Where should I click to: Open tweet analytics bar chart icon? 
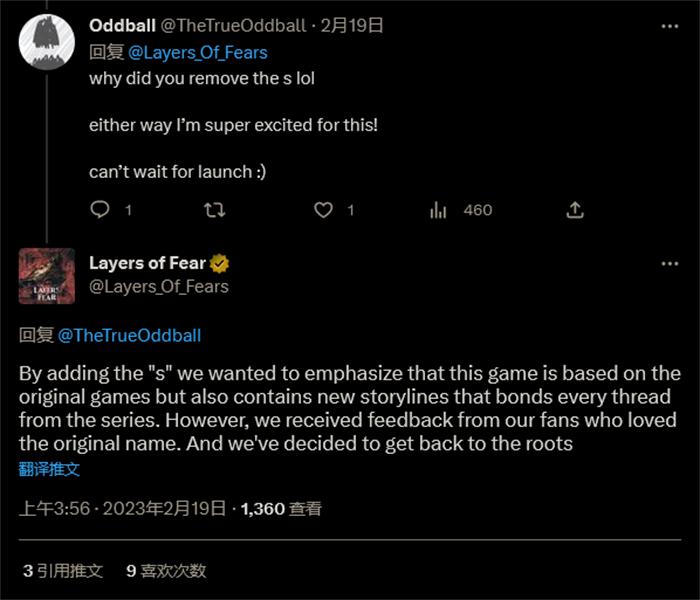(x=438, y=210)
